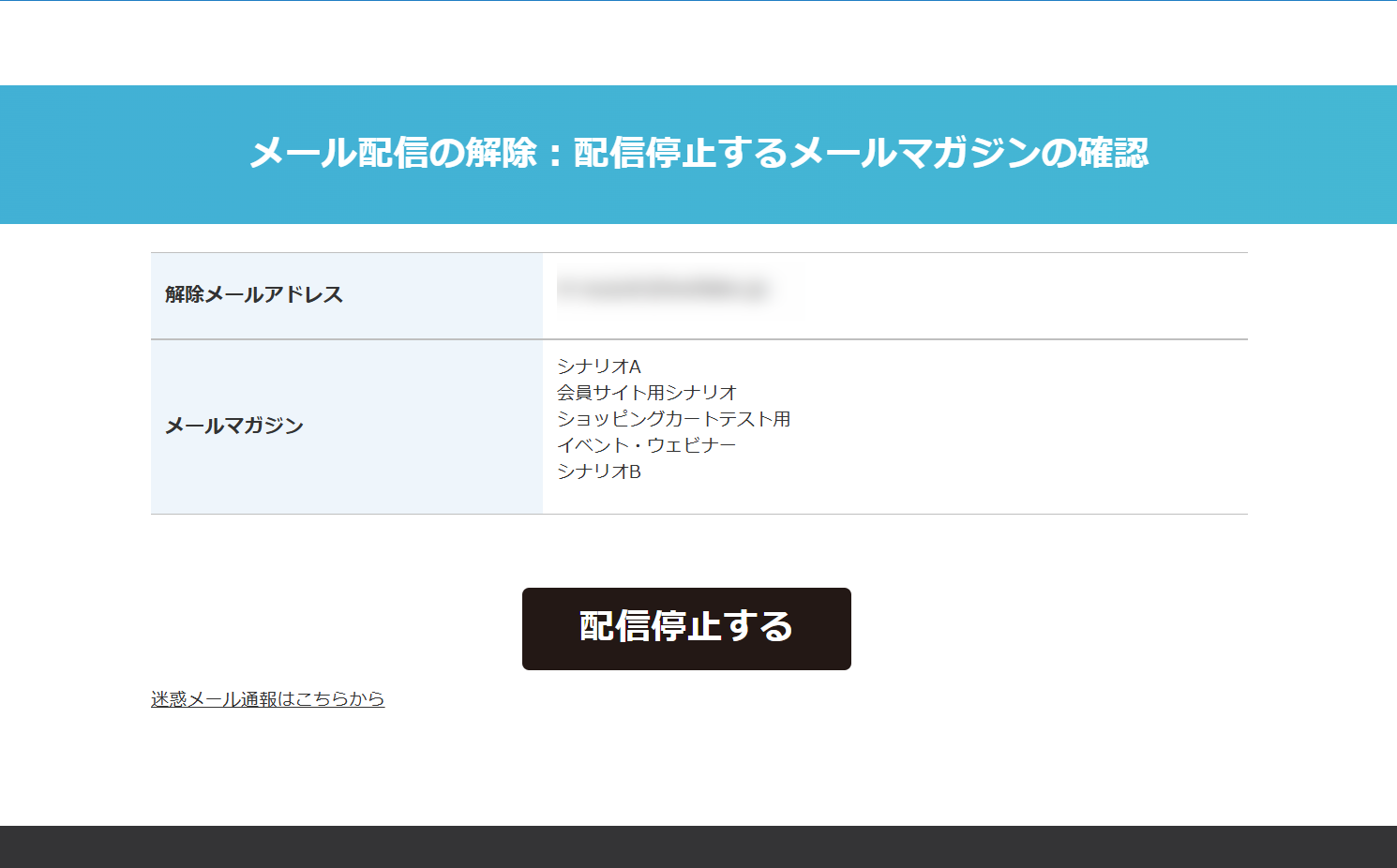
Task: Select the ショッピングカートテスト用 entry
Action: pos(673,419)
